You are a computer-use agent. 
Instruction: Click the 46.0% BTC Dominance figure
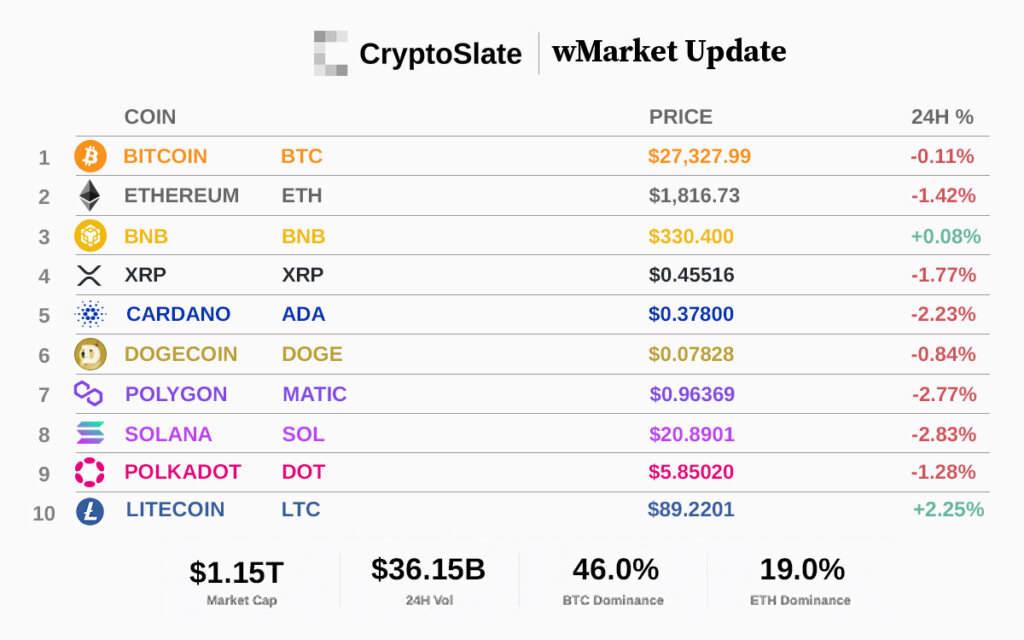point(615,570)
